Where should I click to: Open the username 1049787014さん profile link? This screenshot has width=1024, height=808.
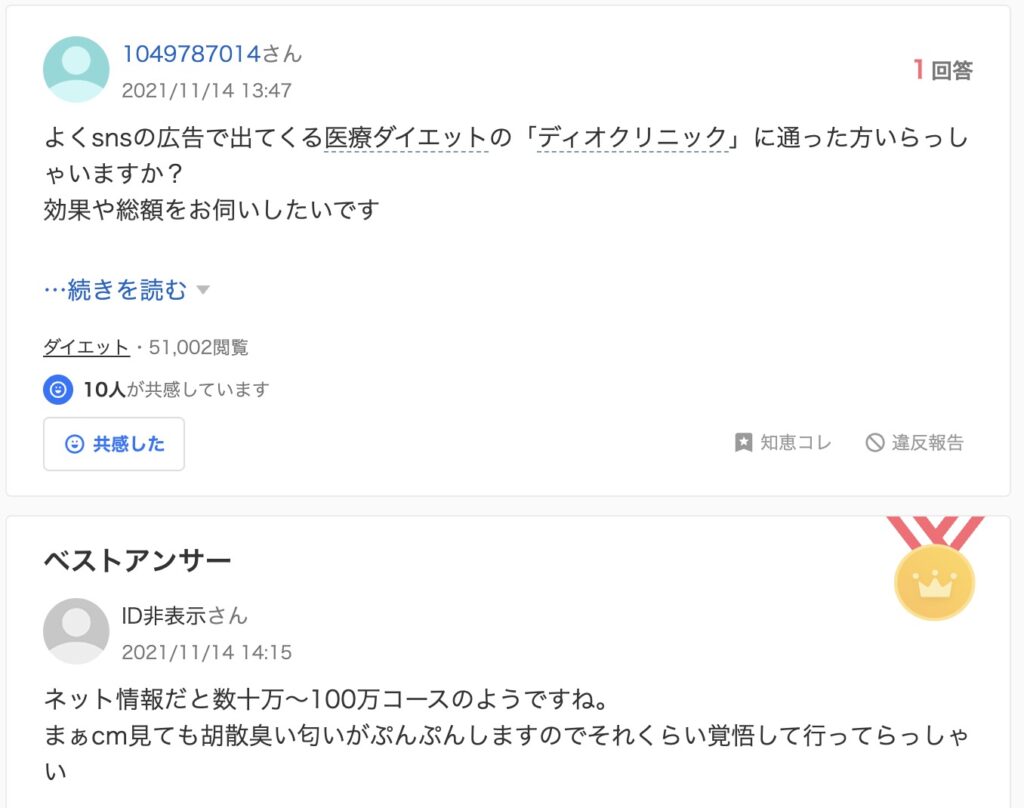(x=212, y=54)
